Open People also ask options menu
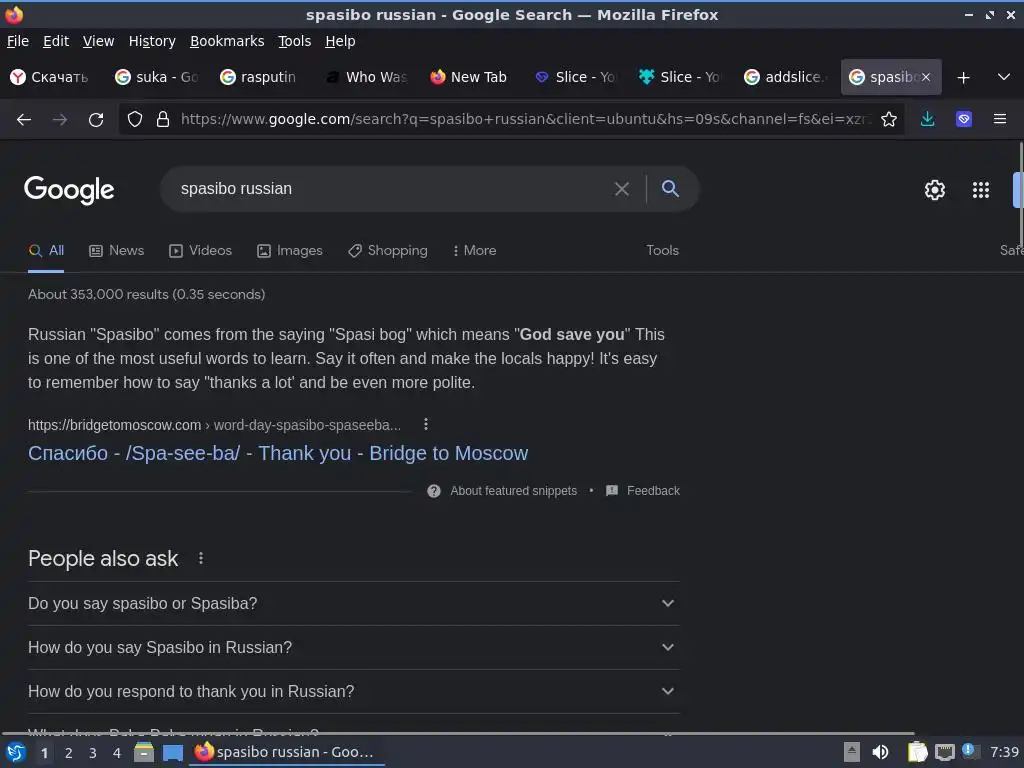Image resolution: width=1024 pixels, height=768 pixels. 201,558
